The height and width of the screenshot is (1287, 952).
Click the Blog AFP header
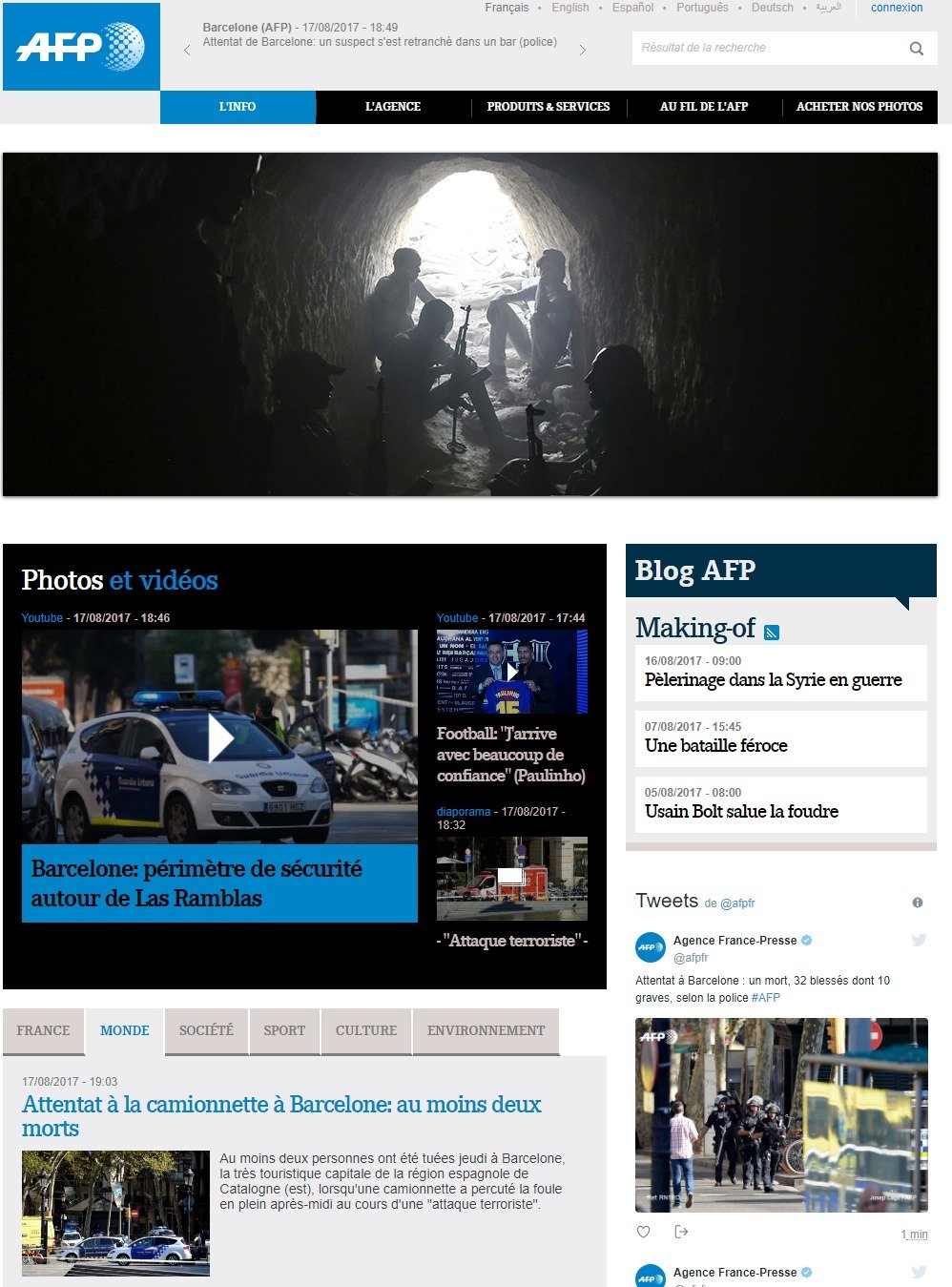tap(780, 571)
